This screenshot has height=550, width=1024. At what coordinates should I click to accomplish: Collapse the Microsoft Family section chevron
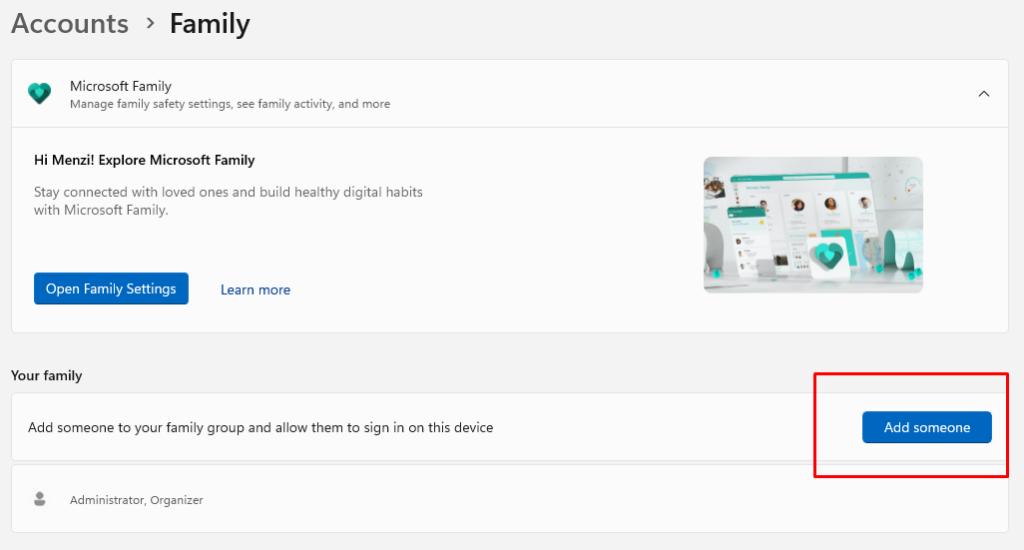pyautogui.click(x=983, y=94)
